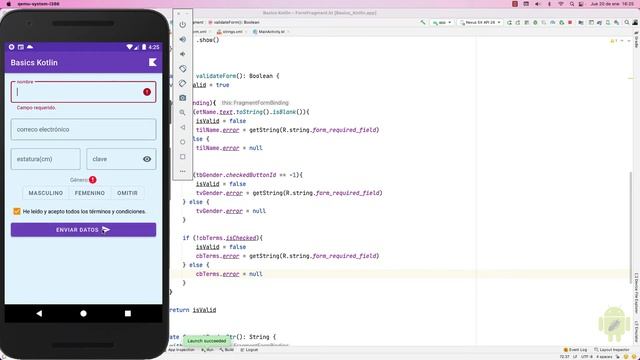Click the Spotlight search in menu bar
640x360 pixels.
tap(572, 4)
